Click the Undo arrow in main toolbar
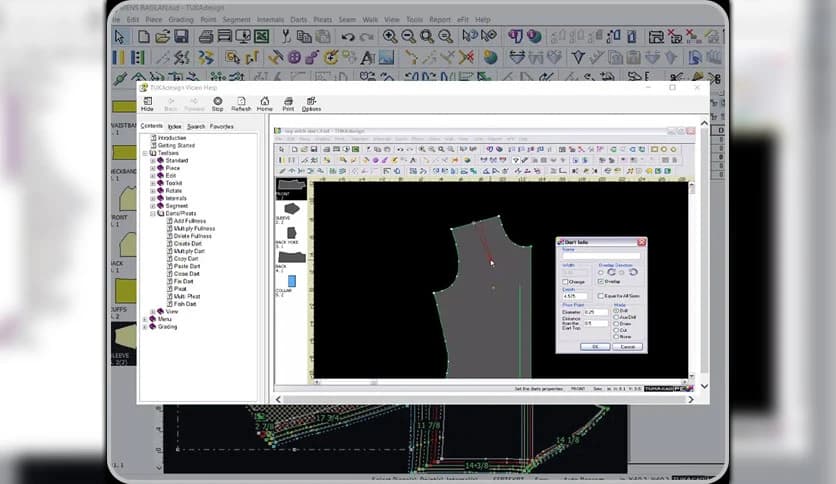This screenshot has width=836, height=484. pos(346,36)
